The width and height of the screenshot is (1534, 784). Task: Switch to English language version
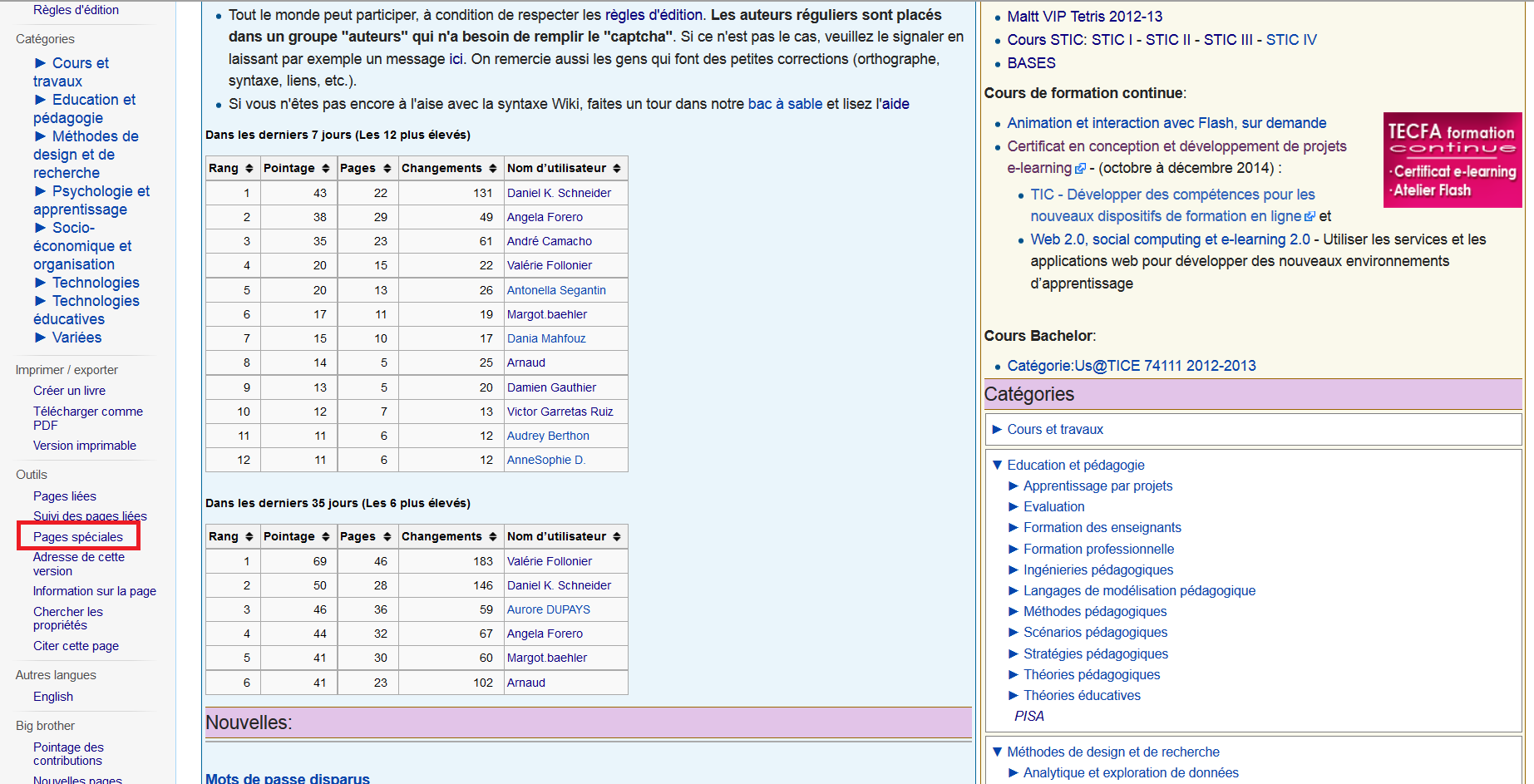coord(53,697)
